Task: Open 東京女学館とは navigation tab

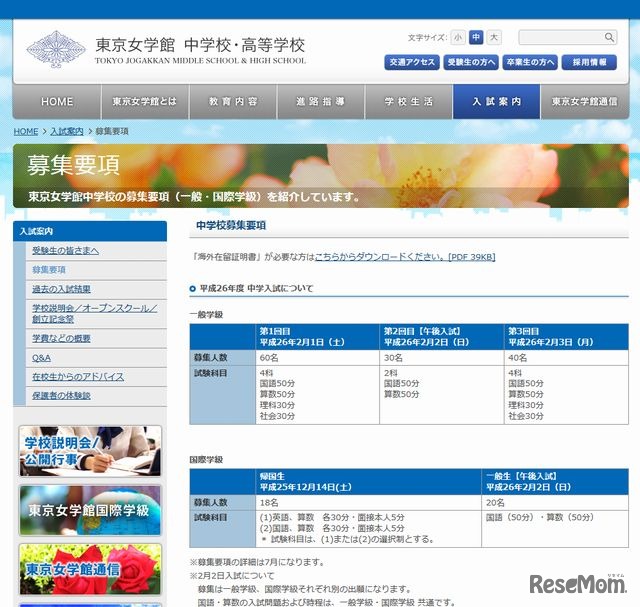Action: 145,102
